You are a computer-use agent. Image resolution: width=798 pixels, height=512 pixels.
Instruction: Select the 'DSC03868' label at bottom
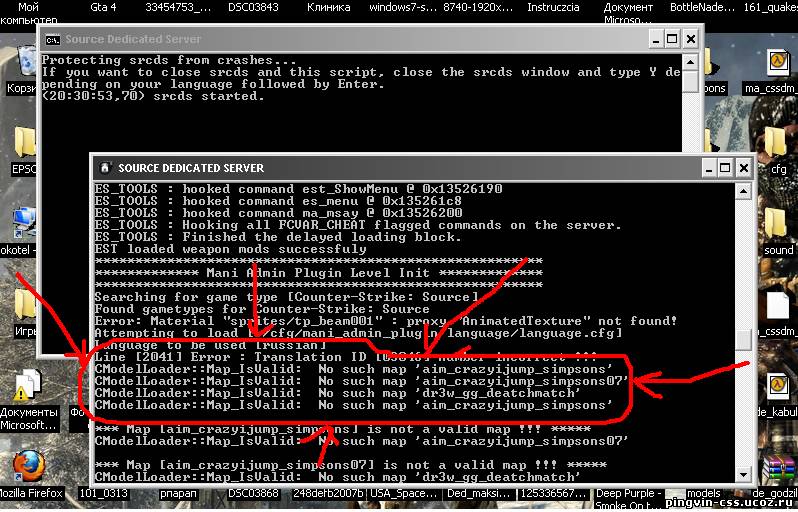[x=253, y=493]
